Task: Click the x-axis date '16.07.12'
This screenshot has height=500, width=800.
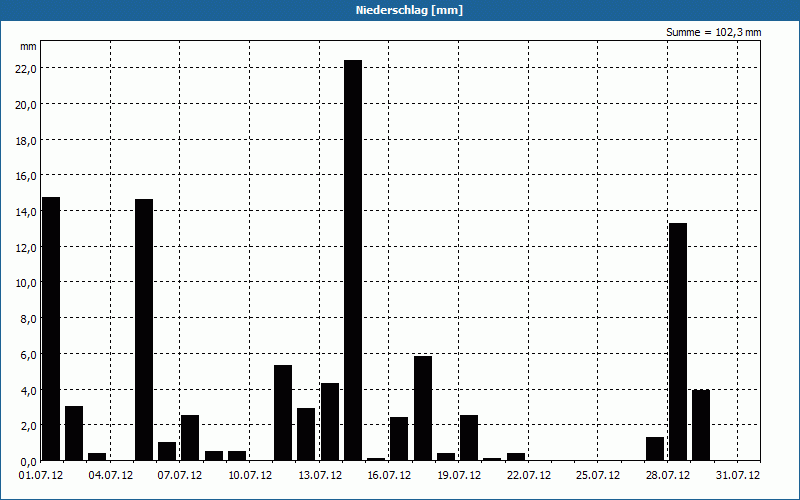Action: coord(389,476)
